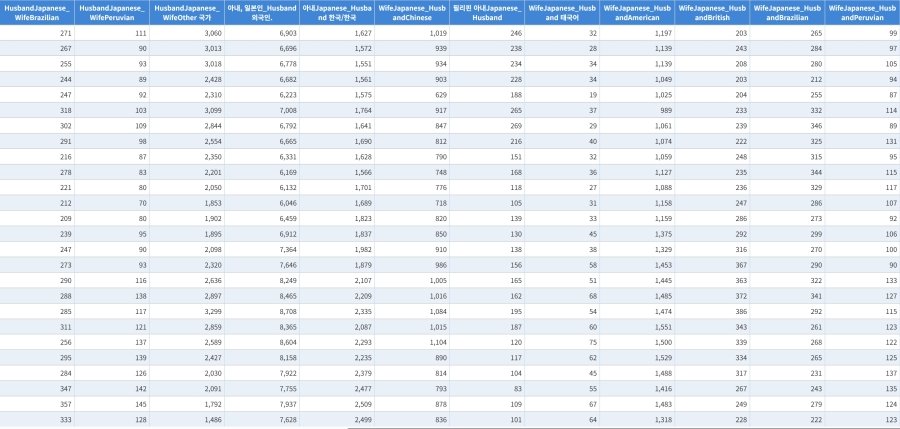The image size is (900, 429).
Task: Select the HusbandJapanese_WifePeruvian column header
Action: (x=112, y=13)
